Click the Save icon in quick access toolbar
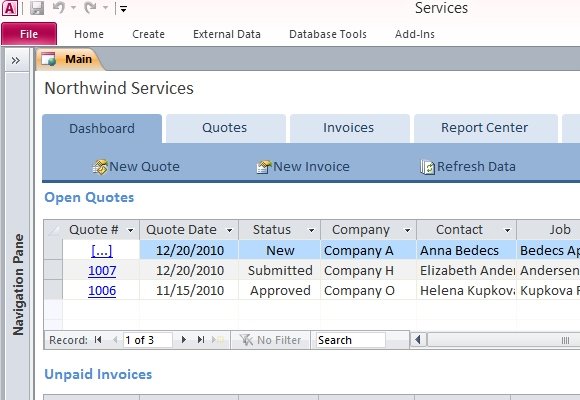 tap(37, 8)
